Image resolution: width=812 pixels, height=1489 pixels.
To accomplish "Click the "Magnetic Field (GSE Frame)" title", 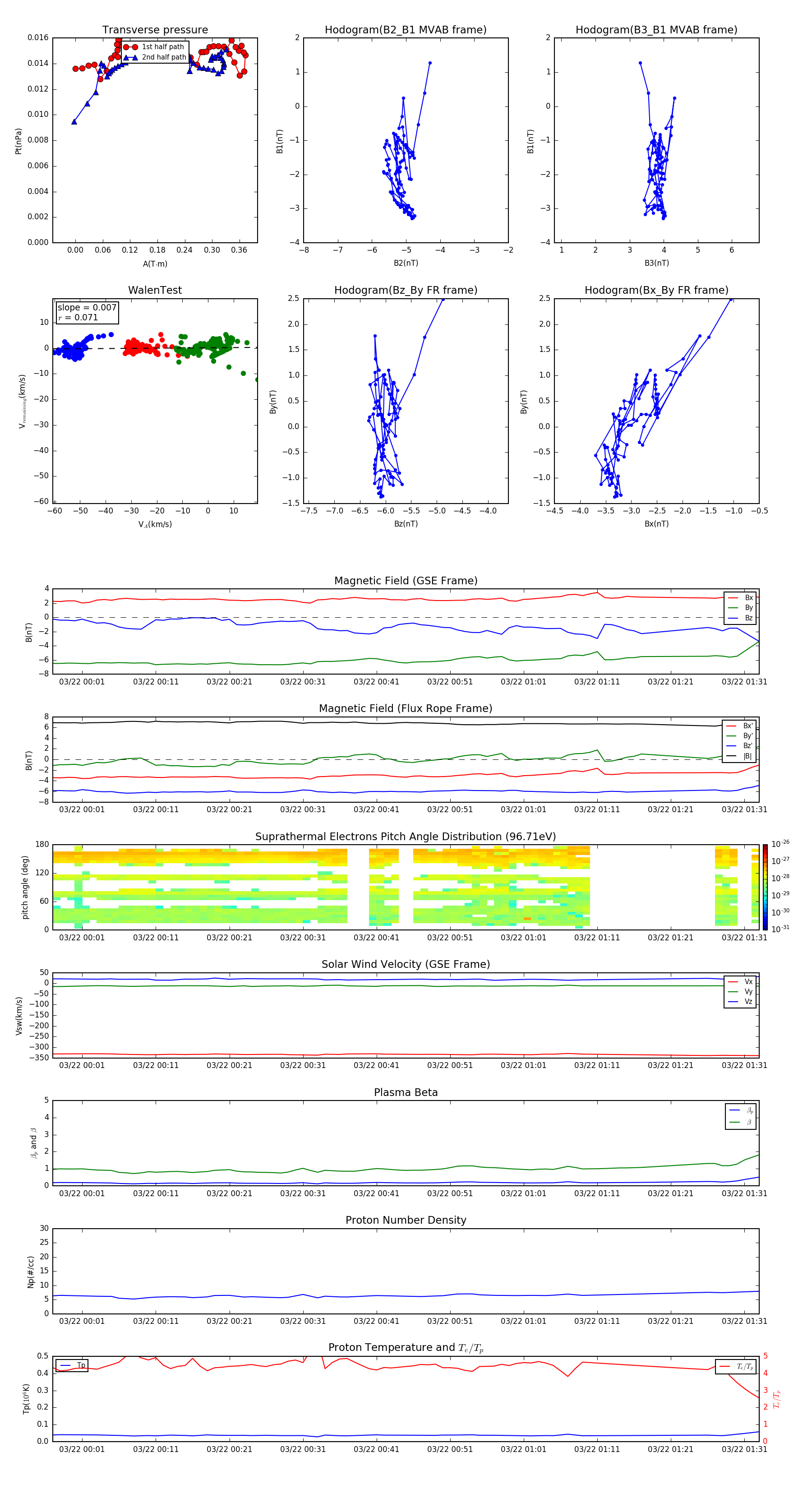I will pos(406,581).
